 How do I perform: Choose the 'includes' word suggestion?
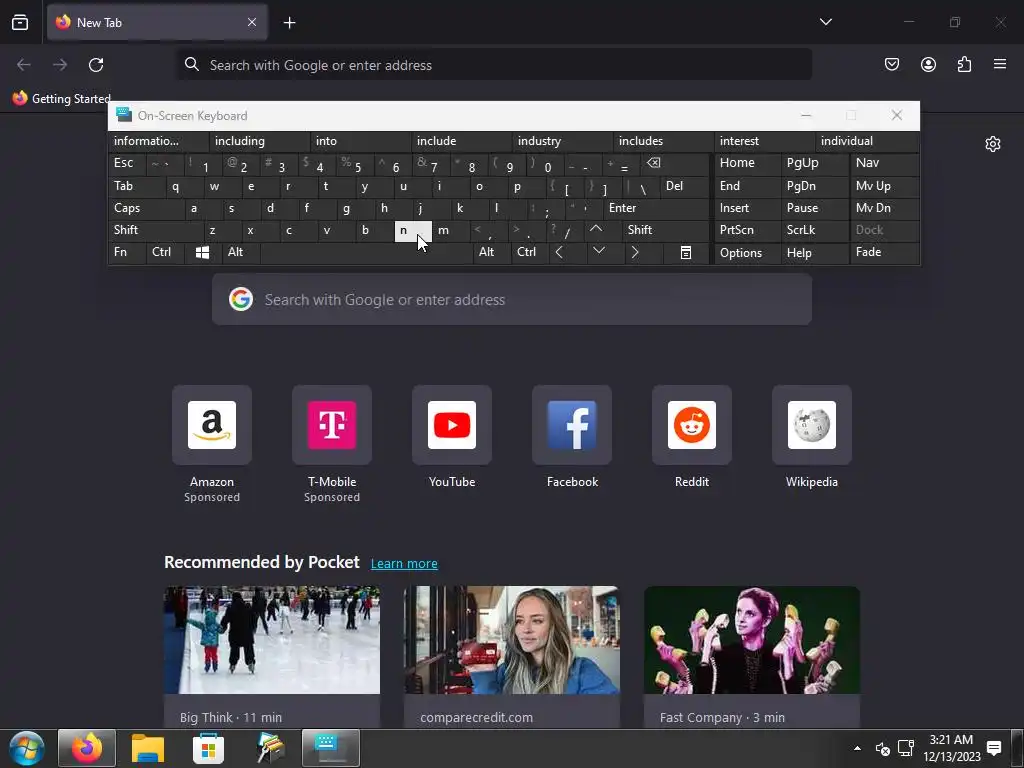664,141
